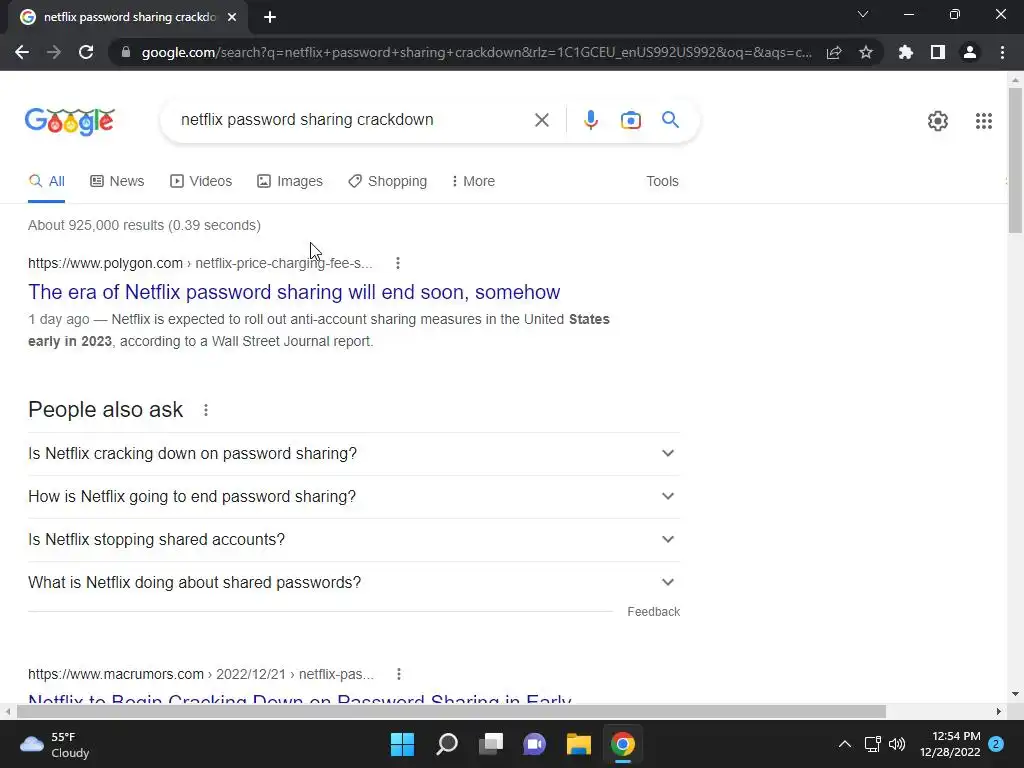Click the Feedback link
This screenshot has width=1024, height=768.
[x=654, y=612]
